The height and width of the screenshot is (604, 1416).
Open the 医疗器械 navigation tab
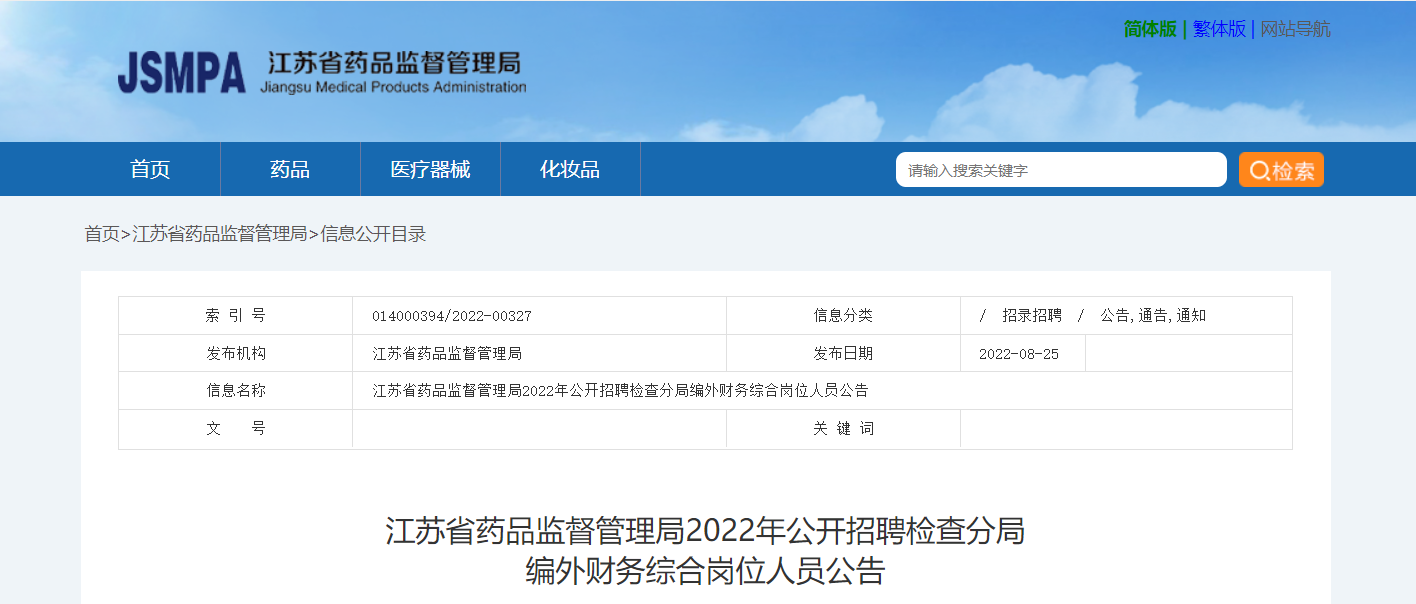click(430, 169)
